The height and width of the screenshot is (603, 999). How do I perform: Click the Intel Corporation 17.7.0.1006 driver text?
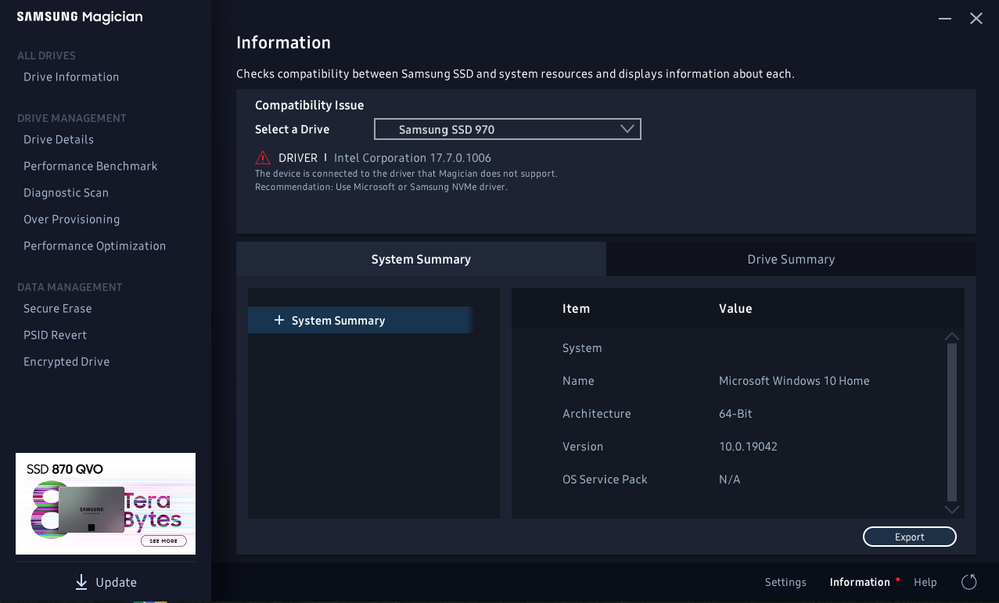[412, 158]
